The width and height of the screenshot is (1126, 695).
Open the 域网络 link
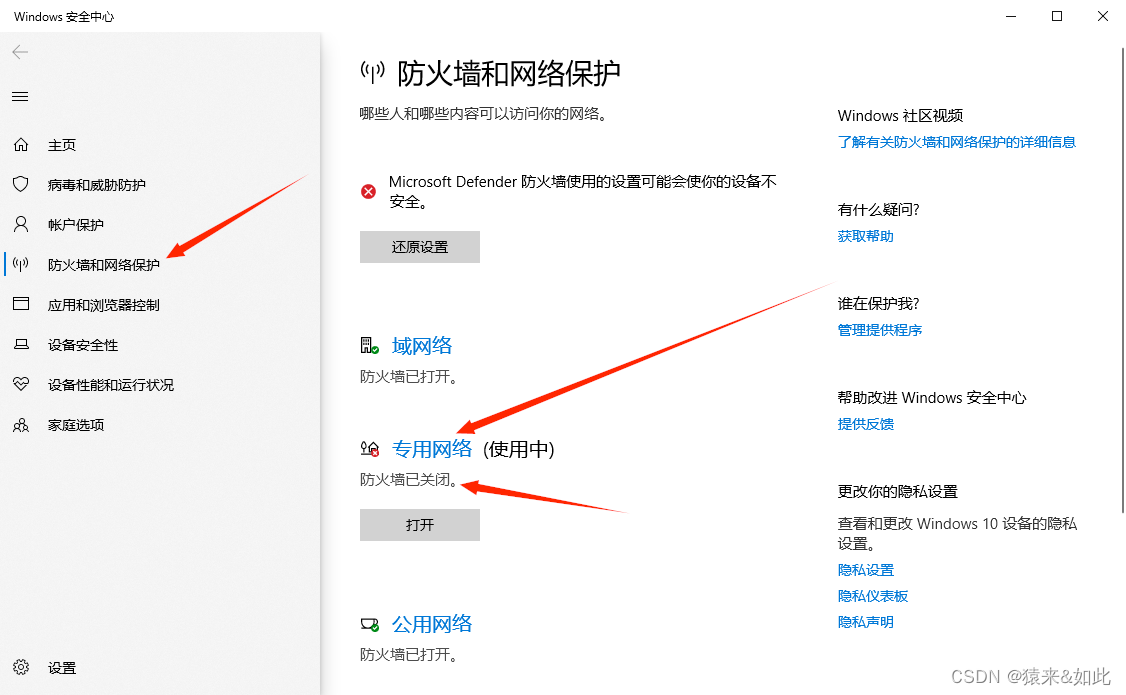click(x=422, y=346)
